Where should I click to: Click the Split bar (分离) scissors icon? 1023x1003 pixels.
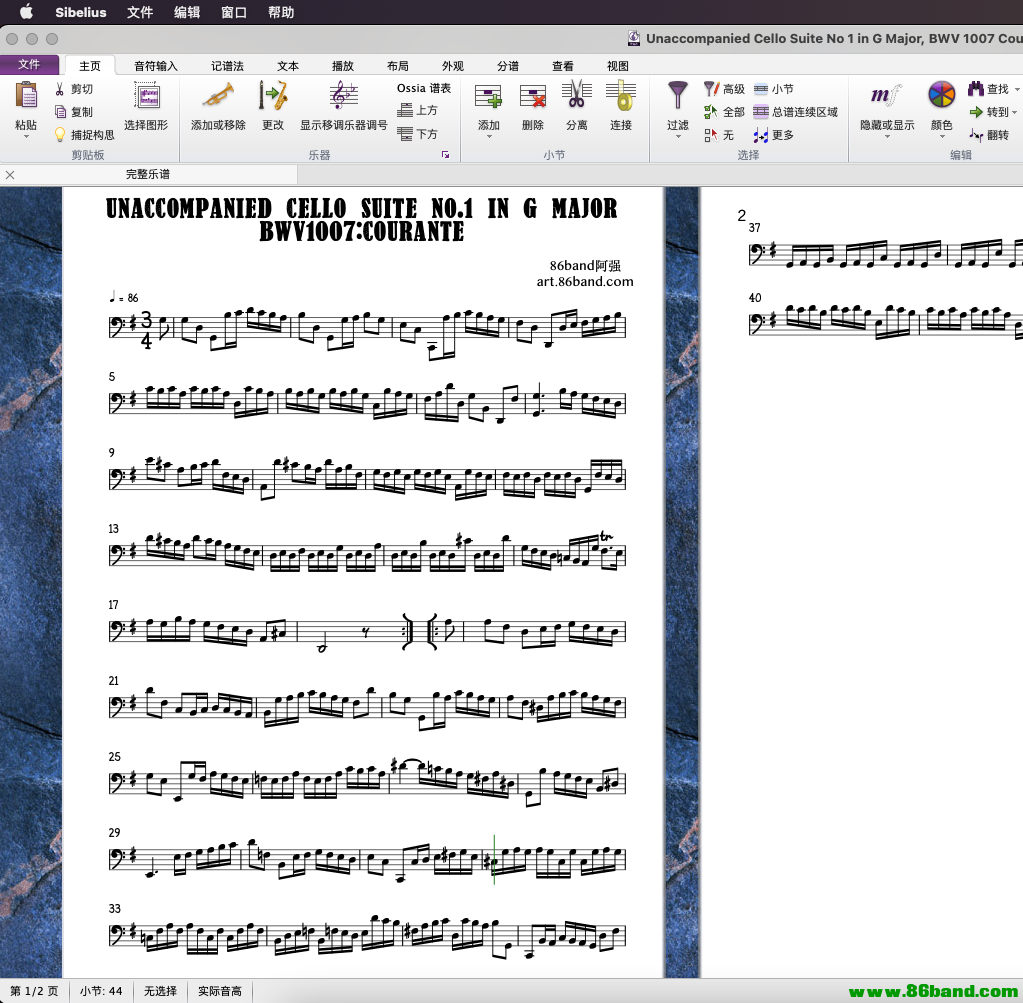(x=576, y=97)
